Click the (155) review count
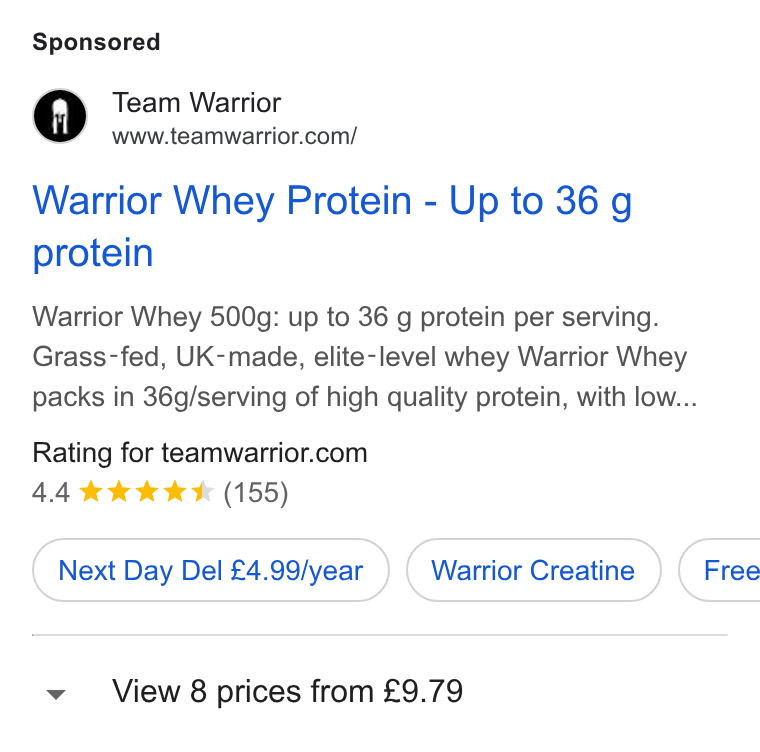This screenshot has height=752, width=760. (256, 493)
